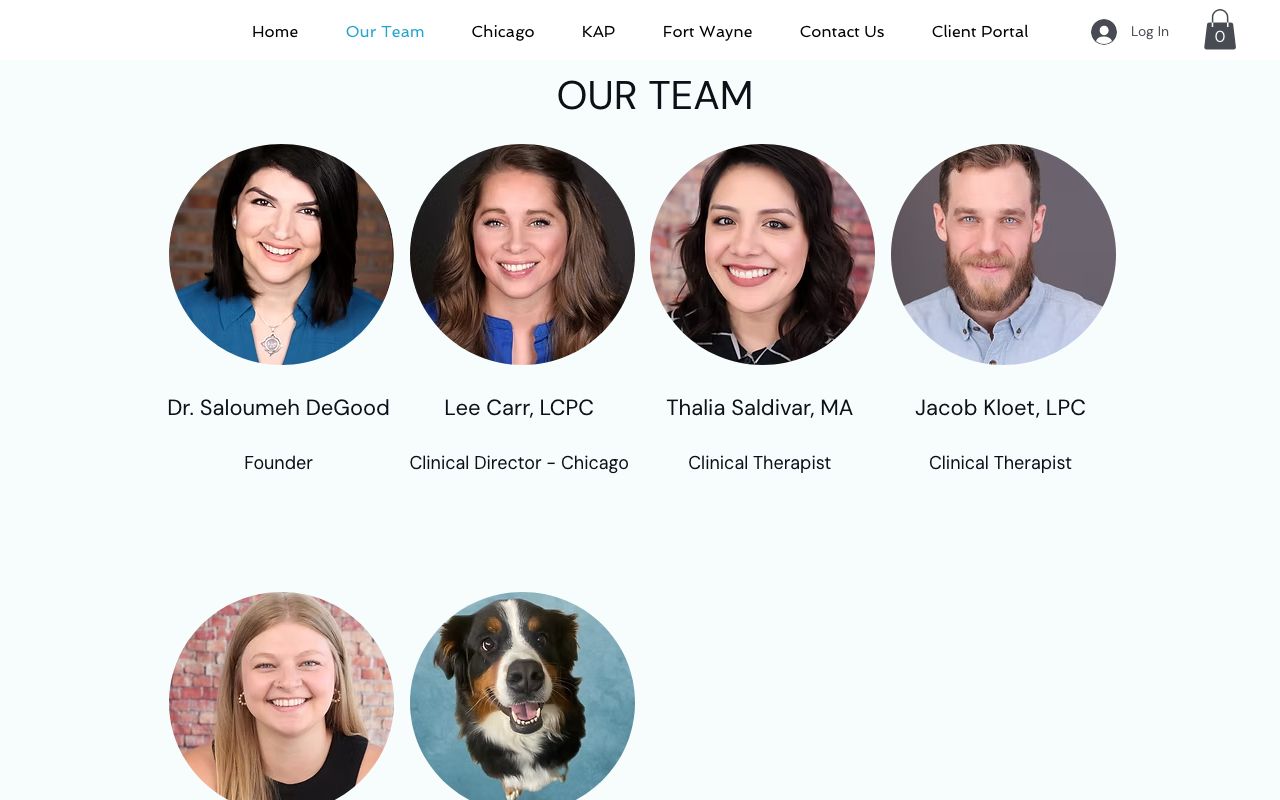Click the name Dr. Saloumeh DeGood
Viewport: 1280px width, 800px height.
[x=278, y=408]
